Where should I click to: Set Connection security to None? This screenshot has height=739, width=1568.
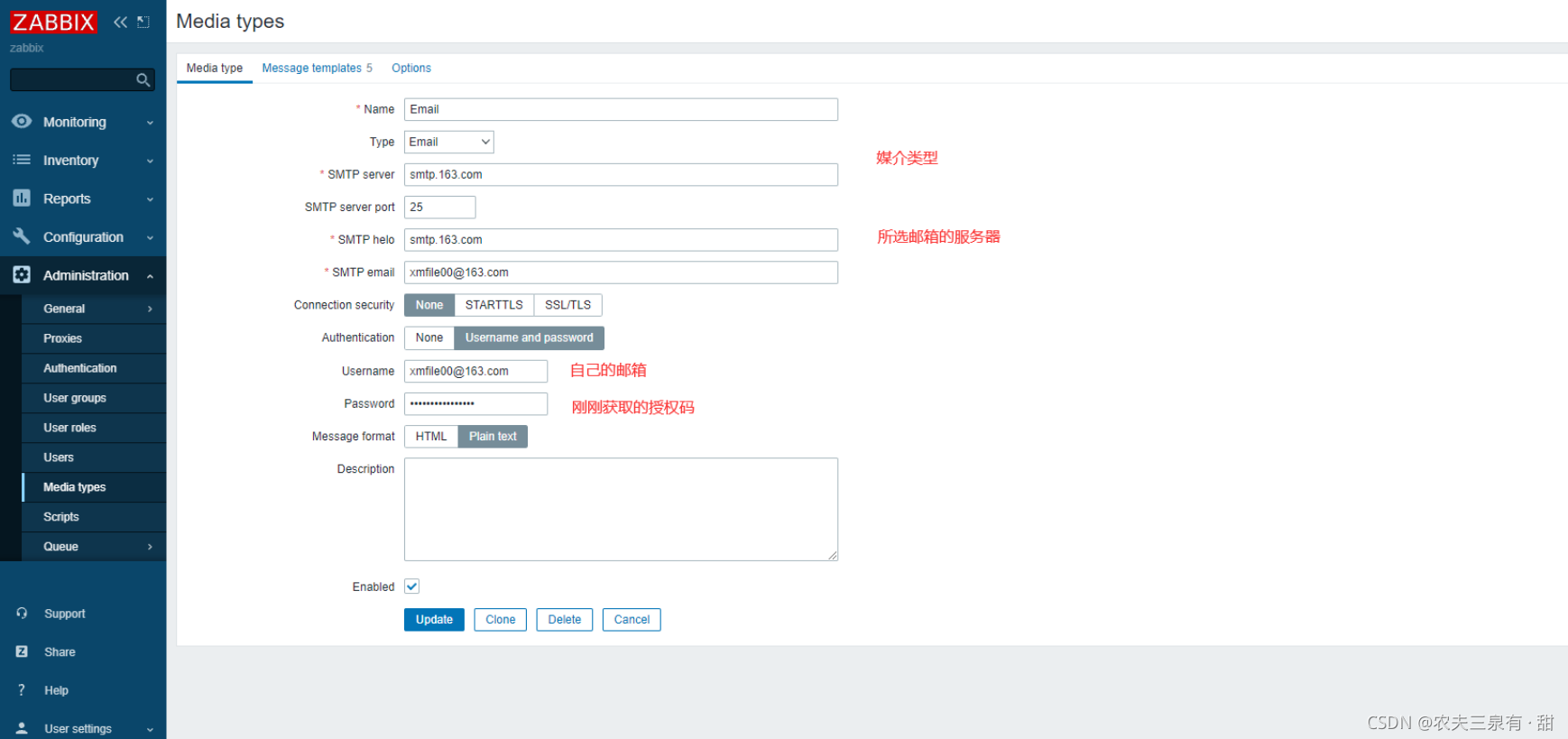429,305
